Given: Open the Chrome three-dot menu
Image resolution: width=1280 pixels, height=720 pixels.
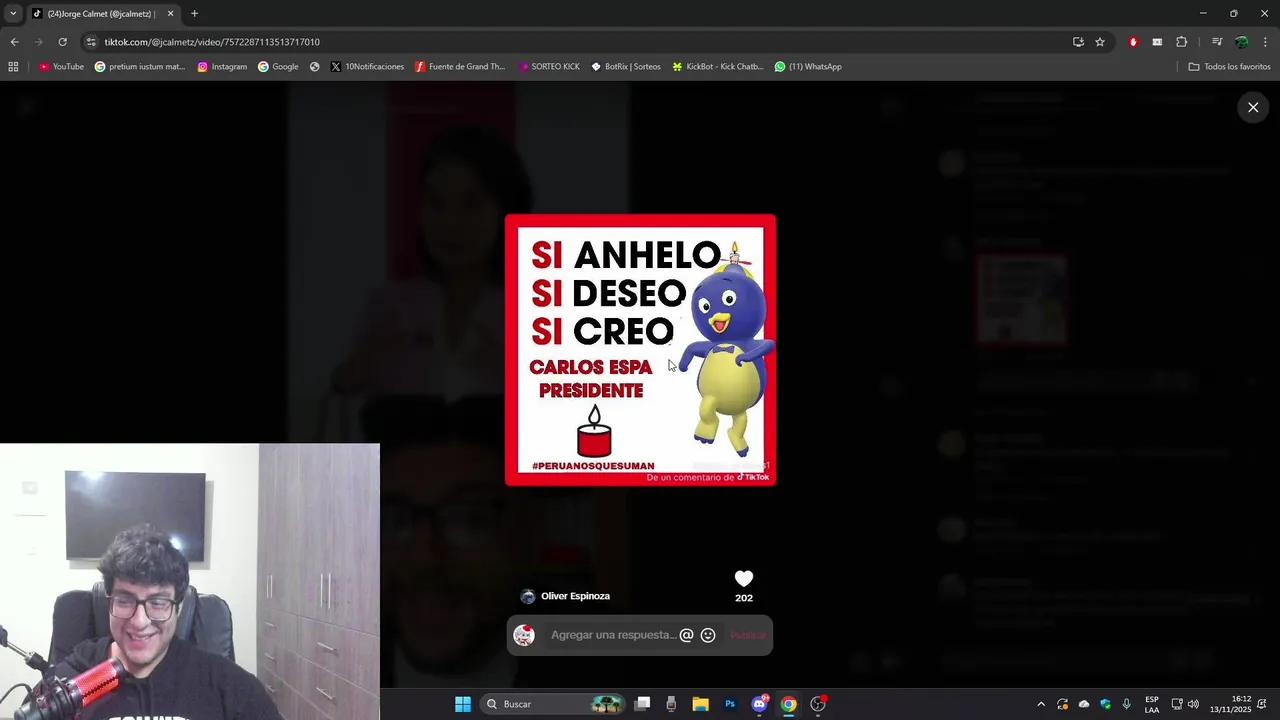Looking at the screenshot, I should coord(1266,42).
